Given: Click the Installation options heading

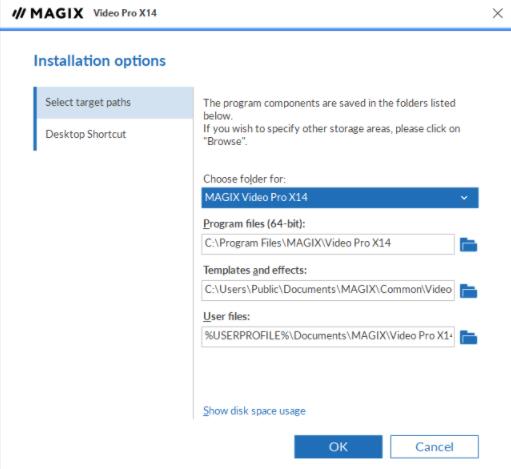Looking at the screenshot, I should click(100, 61).
